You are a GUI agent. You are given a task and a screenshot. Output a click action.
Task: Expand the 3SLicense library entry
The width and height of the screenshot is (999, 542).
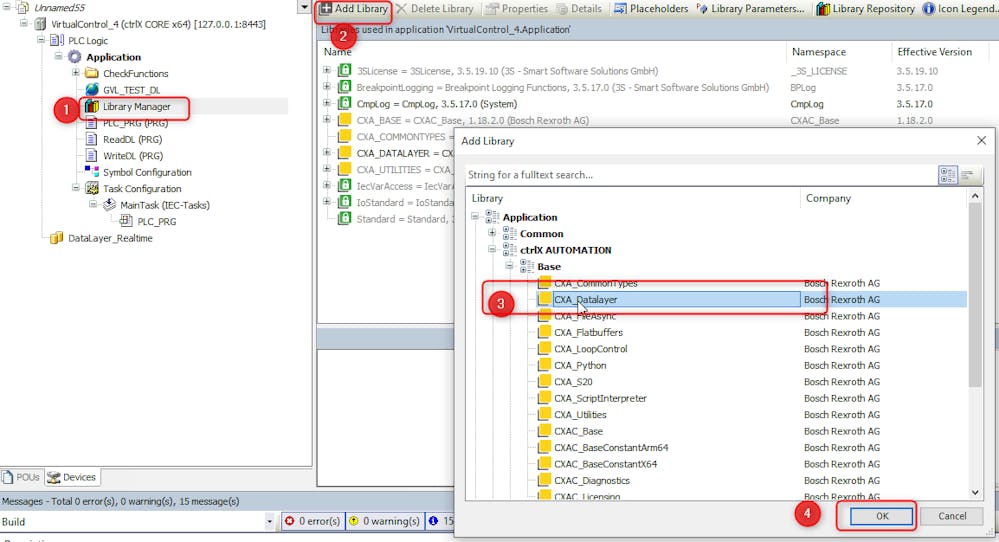[327, 70]
